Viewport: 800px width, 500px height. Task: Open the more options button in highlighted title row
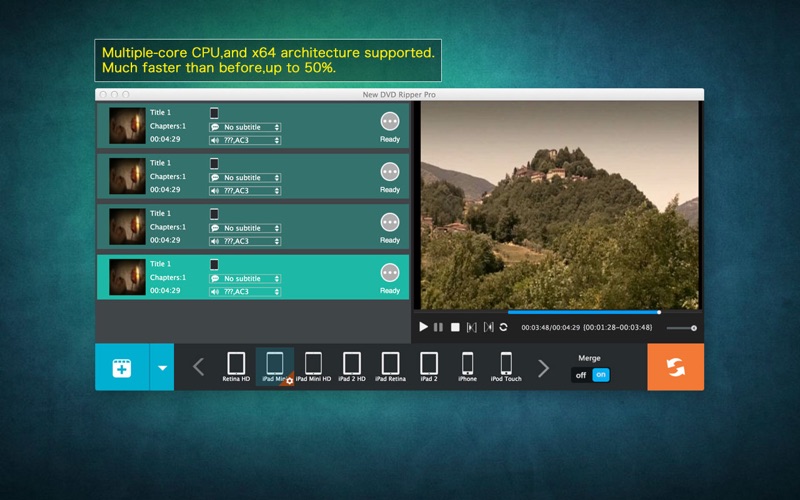(390, 273)
